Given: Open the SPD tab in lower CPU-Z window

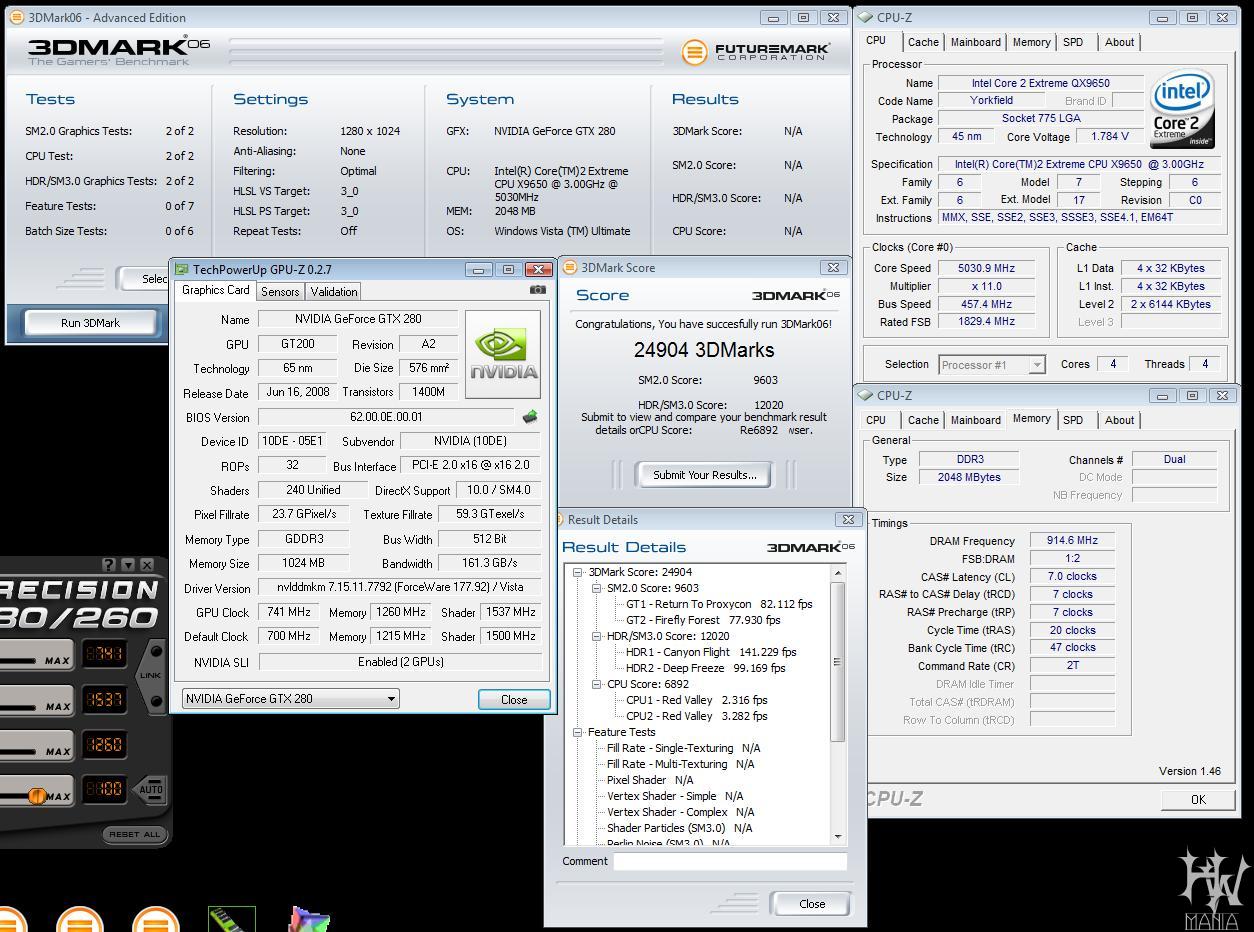Looking at the screenshot, I should 1073,420.
